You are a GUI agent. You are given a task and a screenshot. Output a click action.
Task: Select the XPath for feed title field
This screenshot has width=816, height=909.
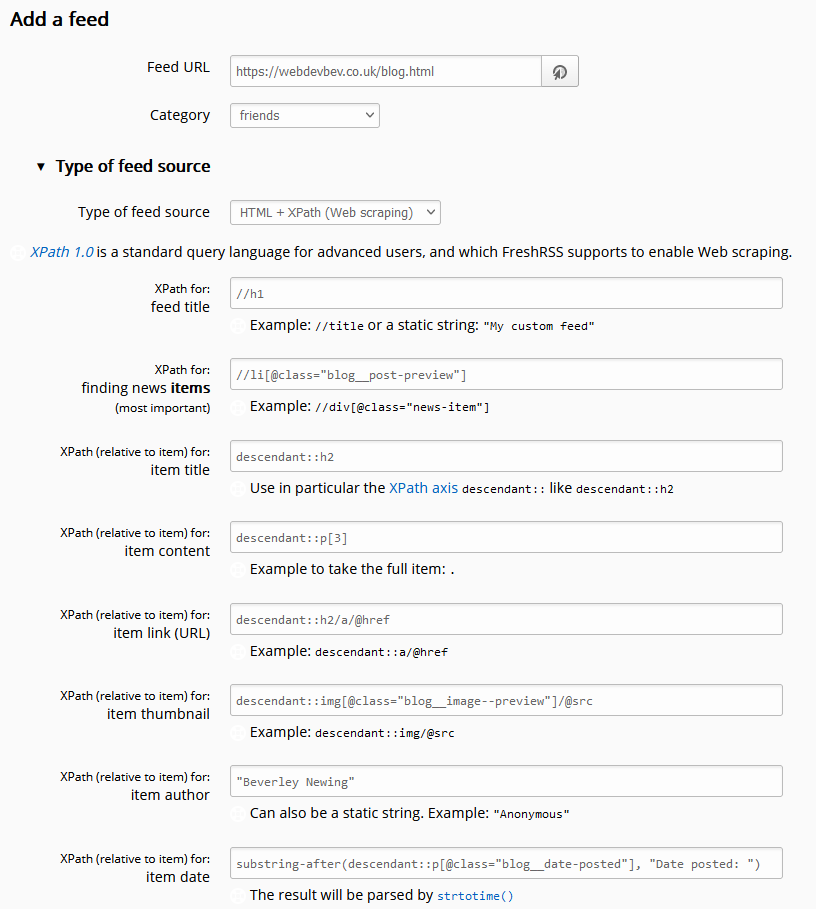tap(506, 293)
